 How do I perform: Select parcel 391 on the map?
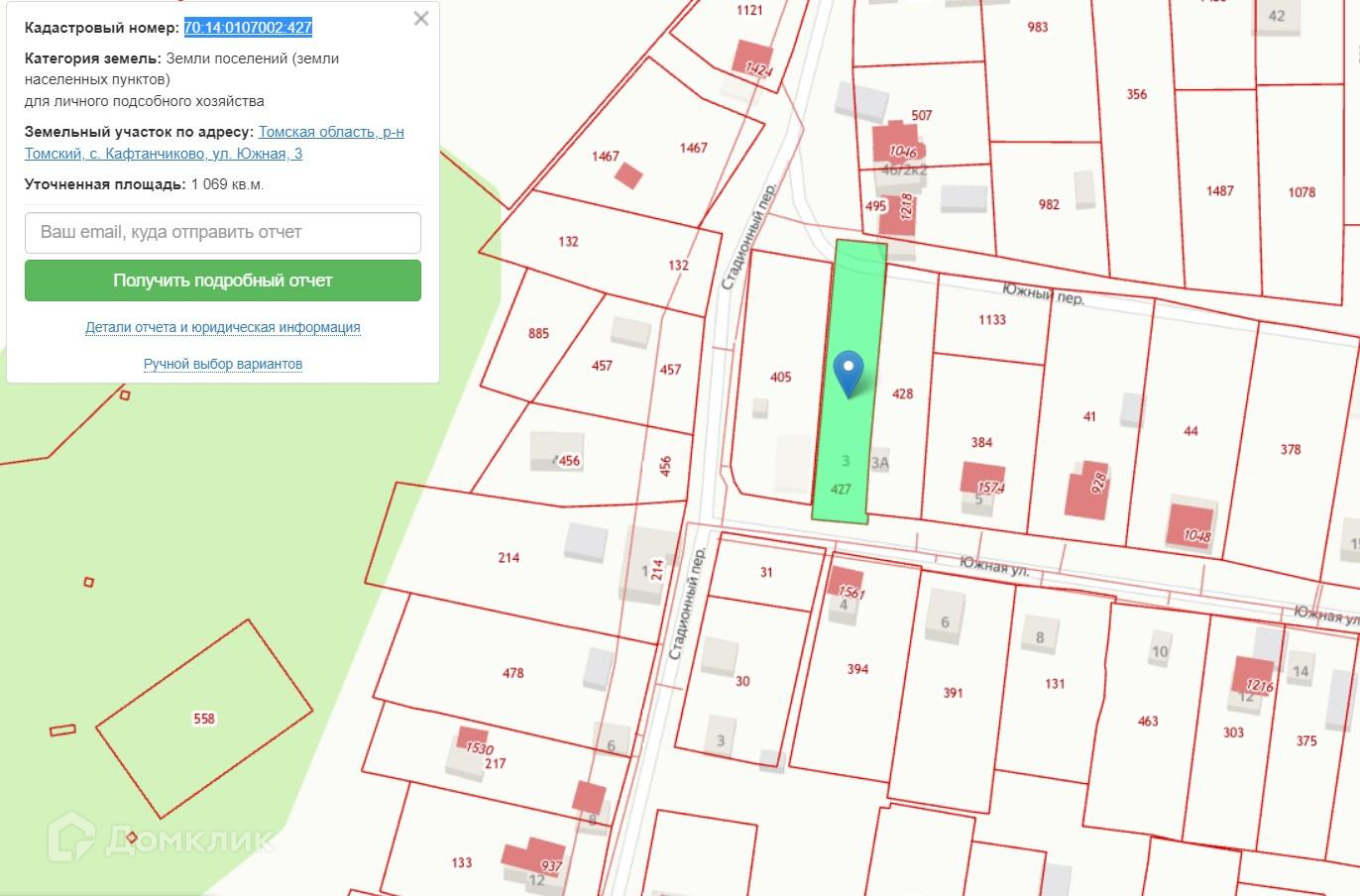[x=953, y=693]
